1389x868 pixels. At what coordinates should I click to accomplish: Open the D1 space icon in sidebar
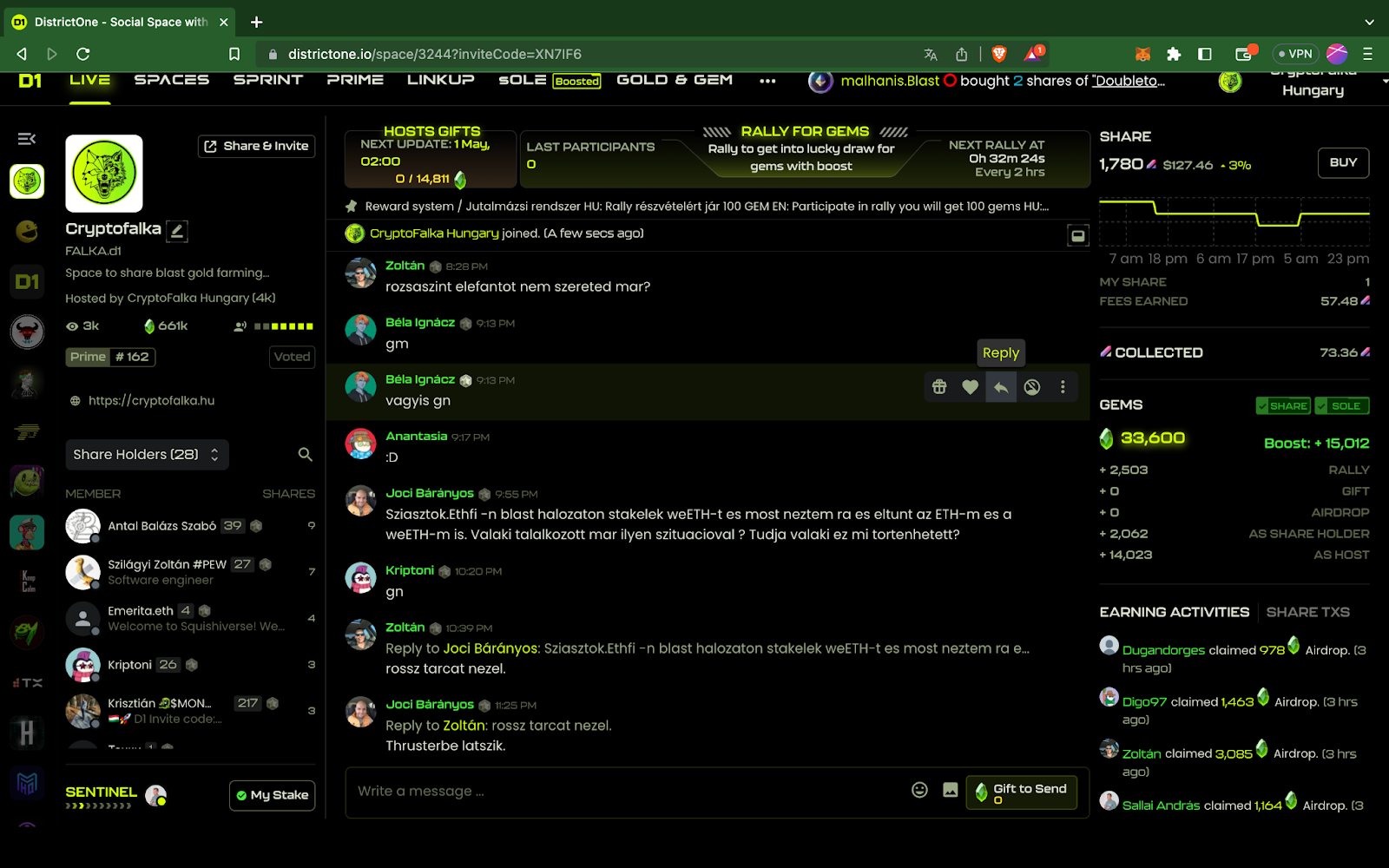[x=27, y=281]
